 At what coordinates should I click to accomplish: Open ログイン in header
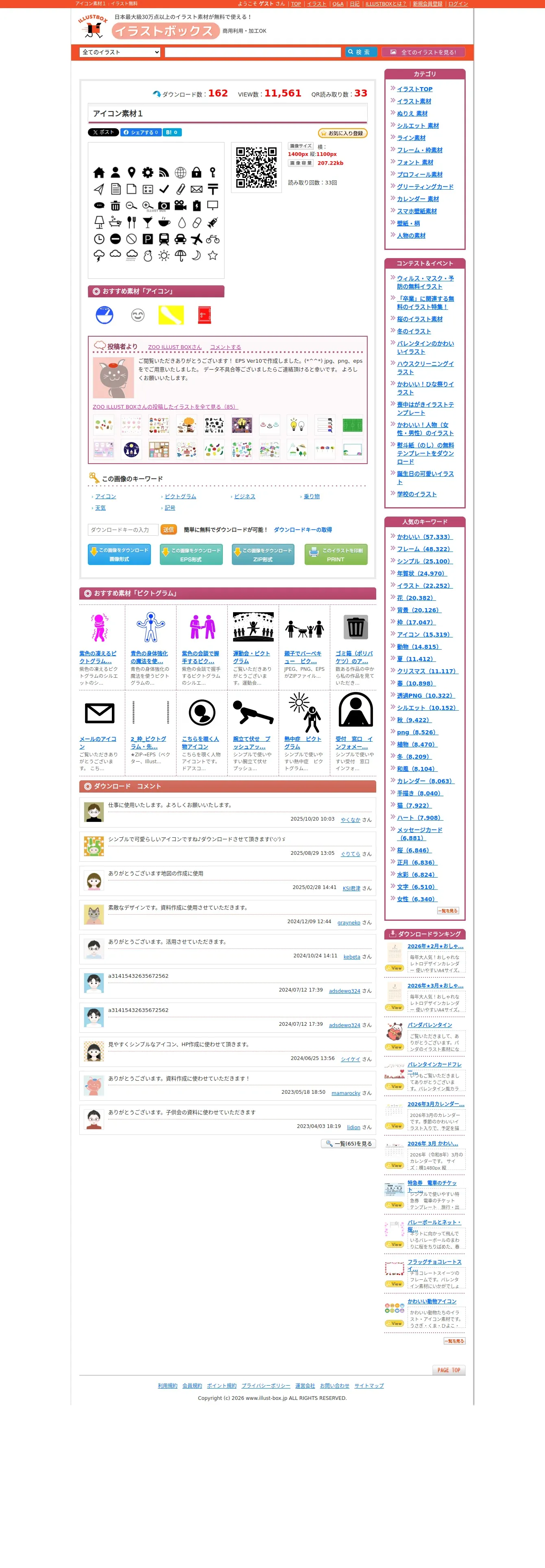point(458,4)
